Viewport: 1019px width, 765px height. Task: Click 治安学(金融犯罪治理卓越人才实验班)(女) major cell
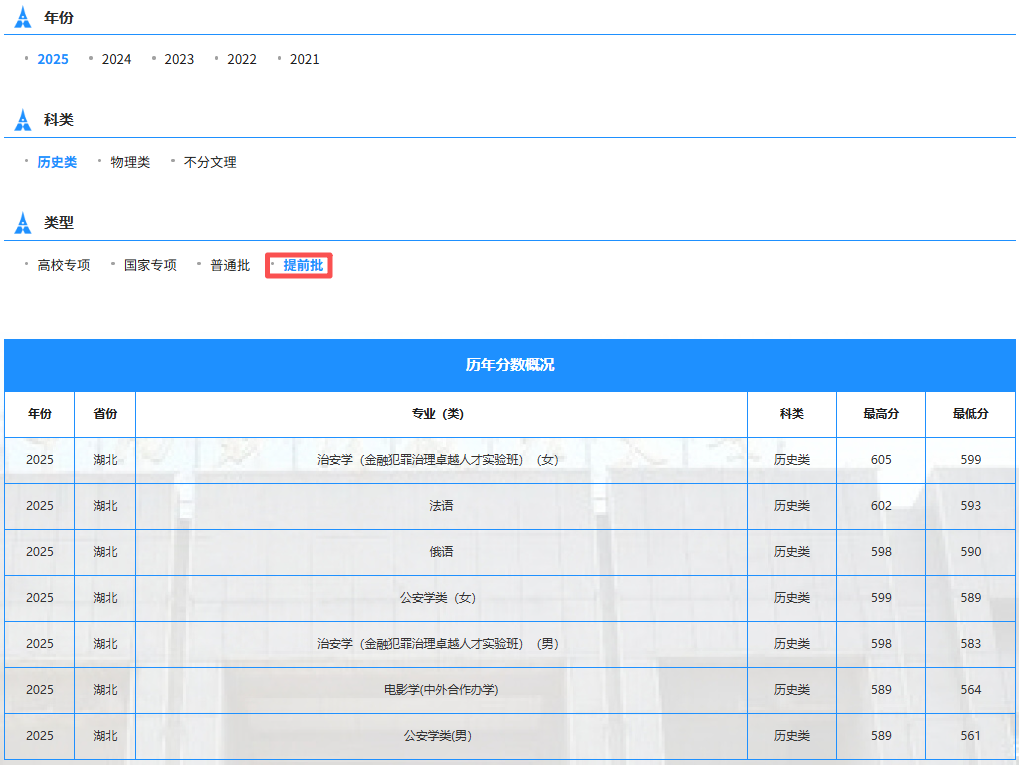click(x=441, y=460)
